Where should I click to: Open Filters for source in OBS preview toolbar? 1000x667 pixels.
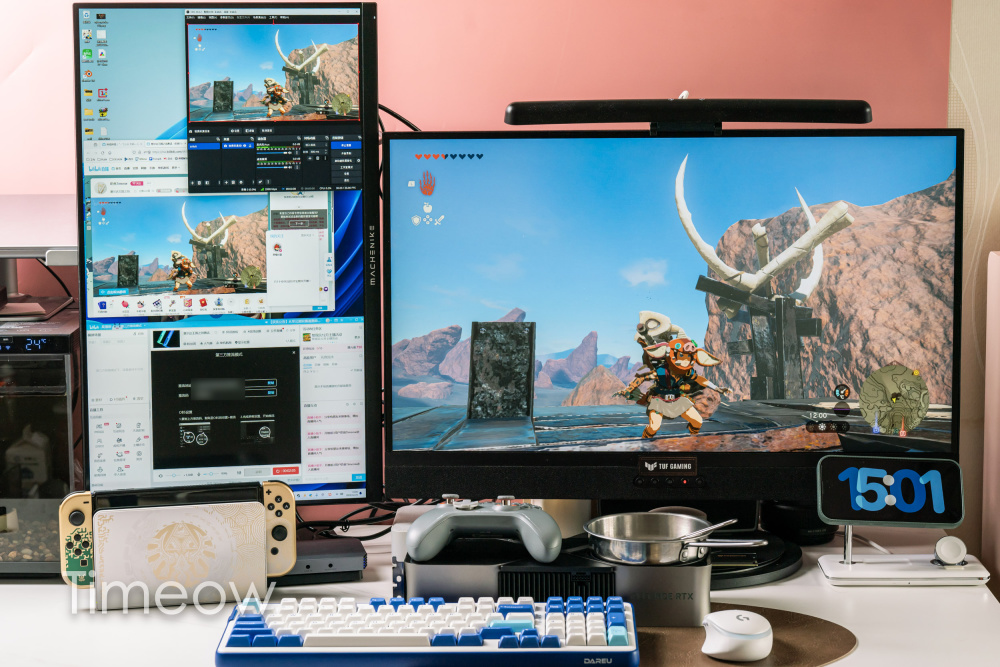click(x=249, y=131)
